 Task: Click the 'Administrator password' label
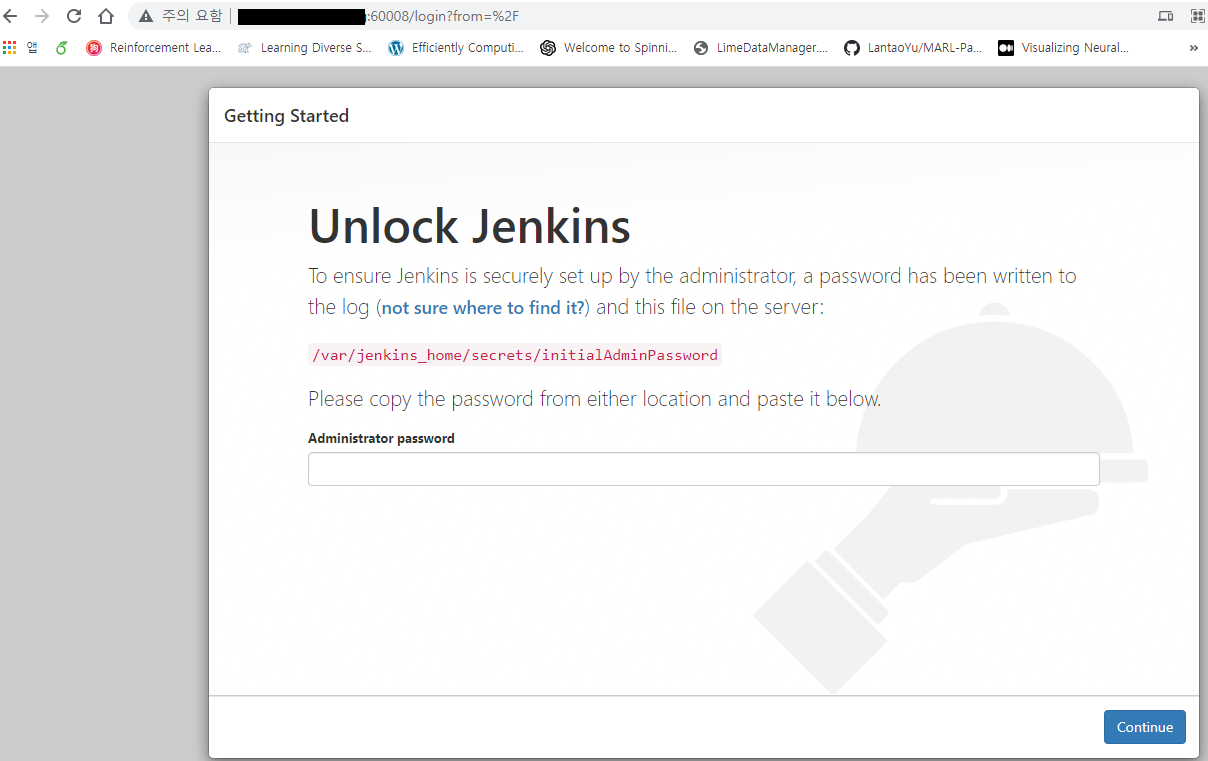(x=381, y=438)
